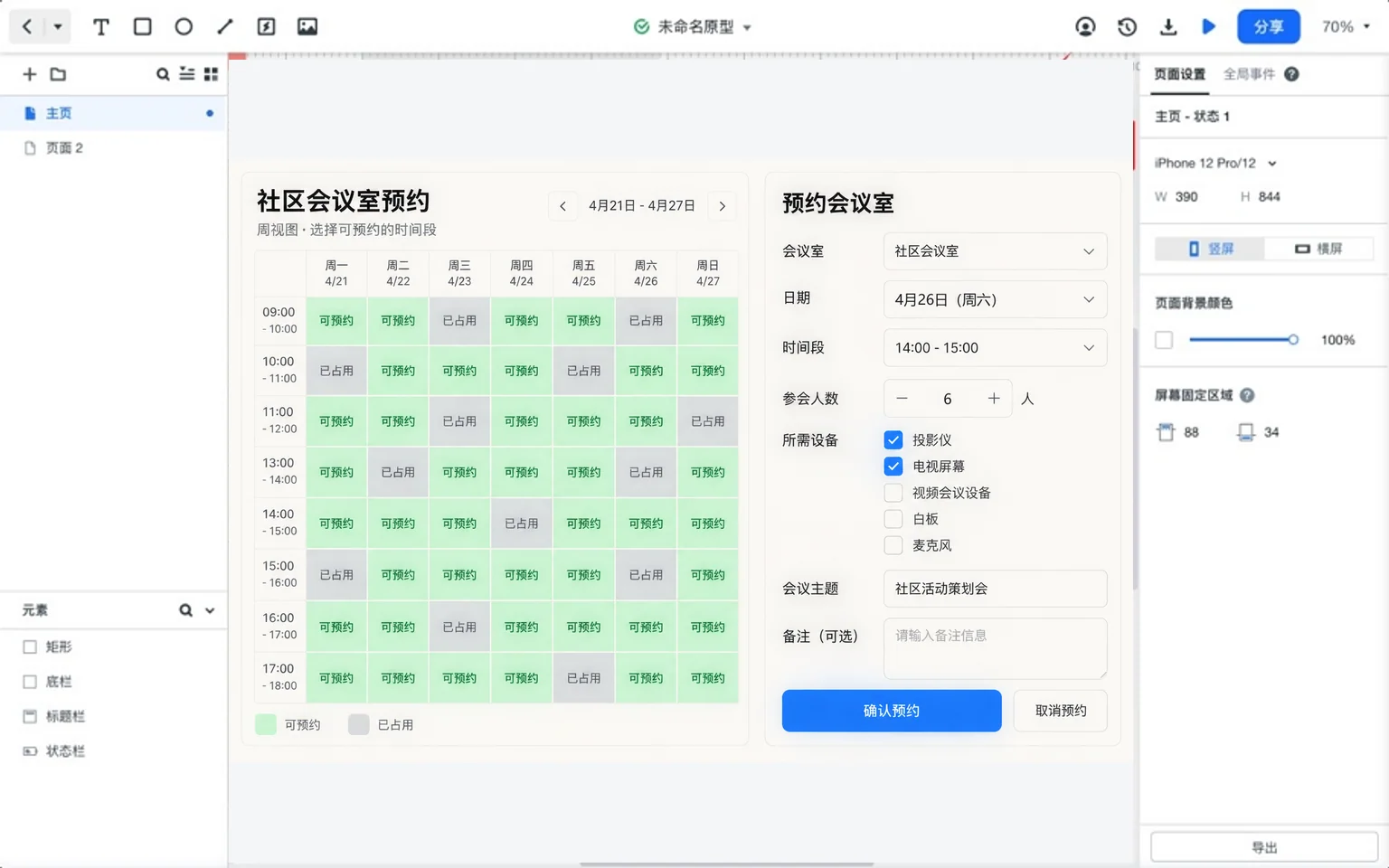Viewport: 1389px width, 868px height.
Task: Play the prototype preview
Action: [1209, 26]
